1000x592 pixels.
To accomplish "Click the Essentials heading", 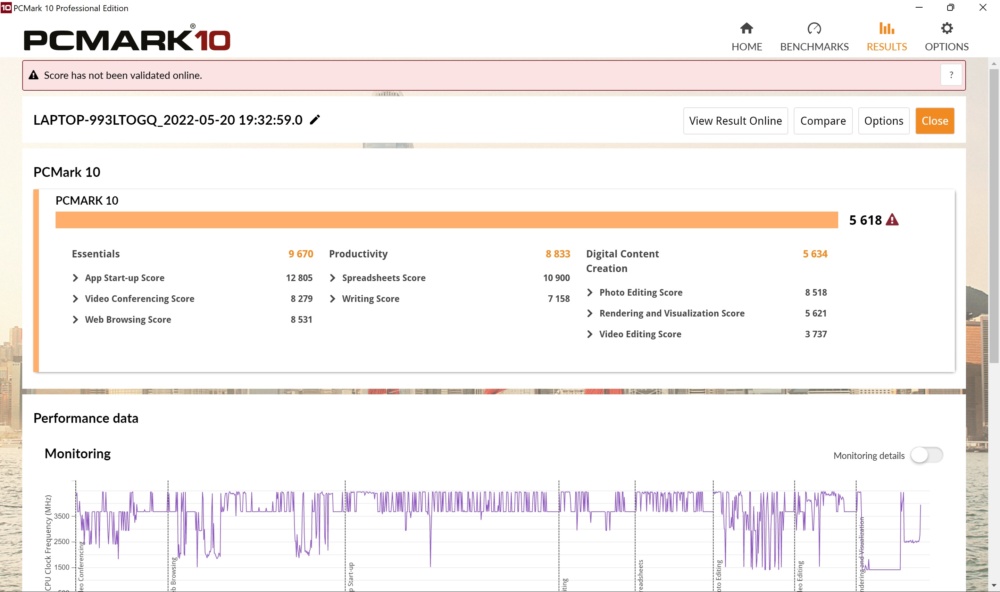I will pyautogui.click(x=96, y=254).
